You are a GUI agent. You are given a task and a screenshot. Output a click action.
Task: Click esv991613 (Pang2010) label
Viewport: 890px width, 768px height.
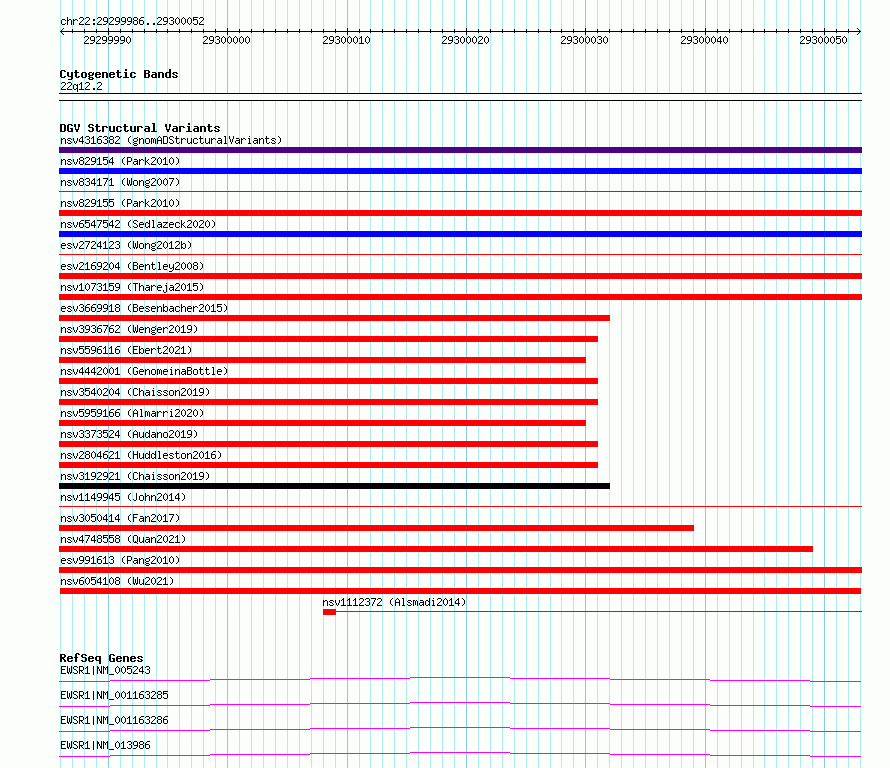[120, 560]
